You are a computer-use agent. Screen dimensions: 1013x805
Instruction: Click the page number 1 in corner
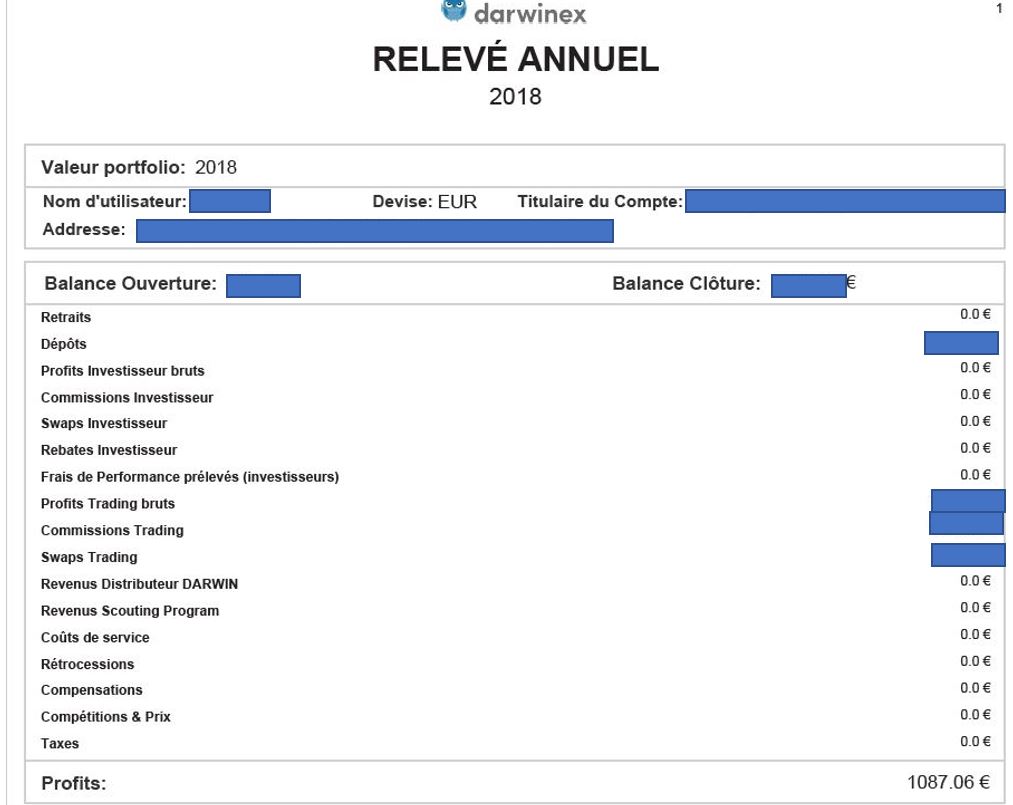point(999,8)
